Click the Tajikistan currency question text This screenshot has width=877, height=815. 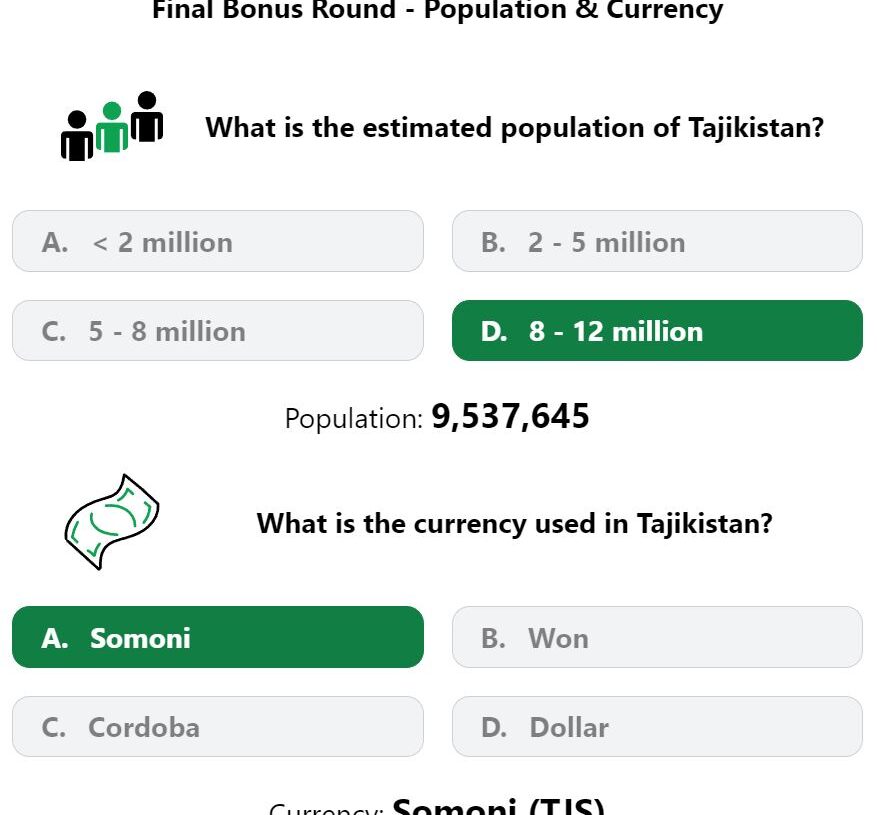[x=515, y=524]
